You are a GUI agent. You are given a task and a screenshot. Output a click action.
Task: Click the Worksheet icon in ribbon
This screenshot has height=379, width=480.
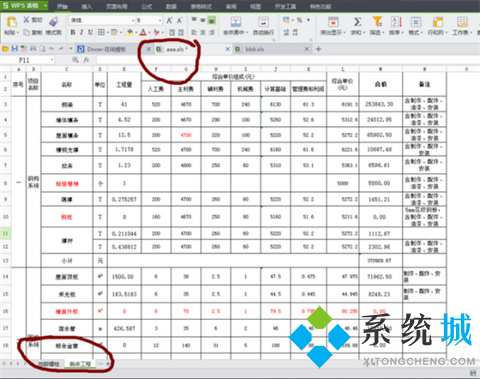pos(462,22)
